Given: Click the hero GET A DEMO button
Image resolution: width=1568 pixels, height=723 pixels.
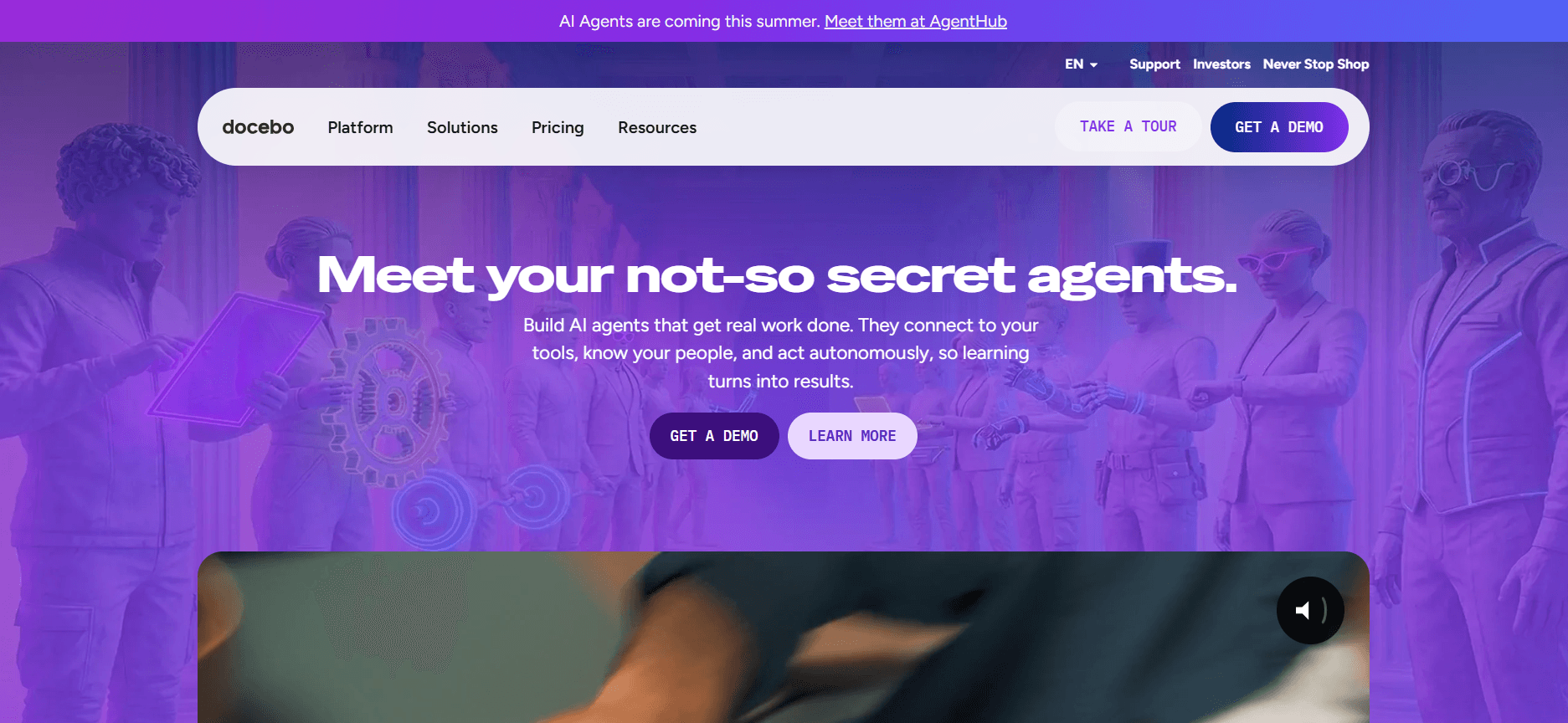Looking at the screenshot, I should tap(714, 436).
